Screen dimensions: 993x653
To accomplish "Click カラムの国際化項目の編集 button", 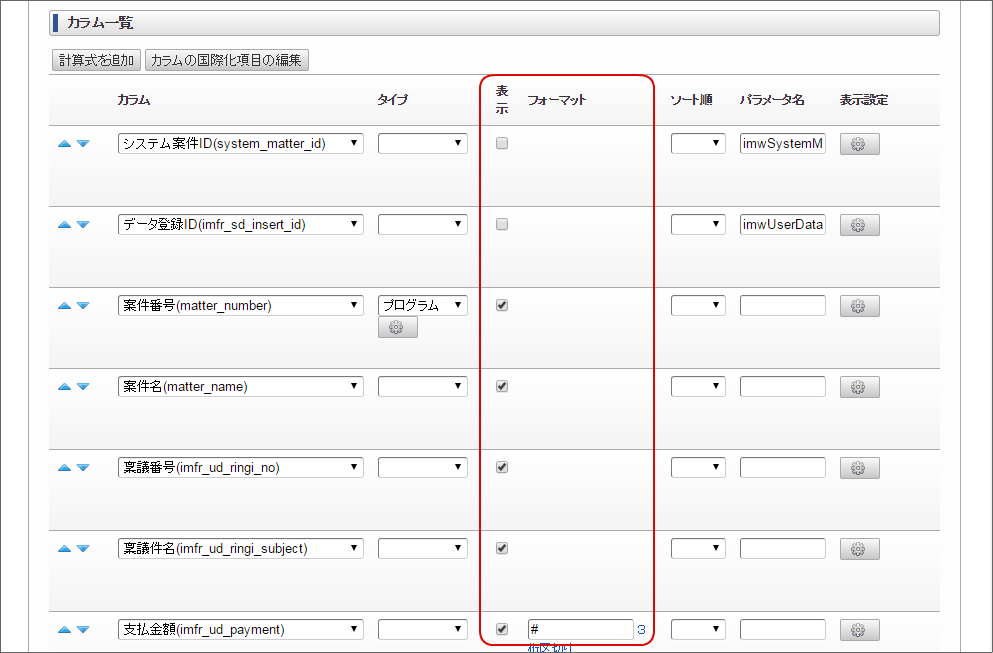I will point(227,60).
